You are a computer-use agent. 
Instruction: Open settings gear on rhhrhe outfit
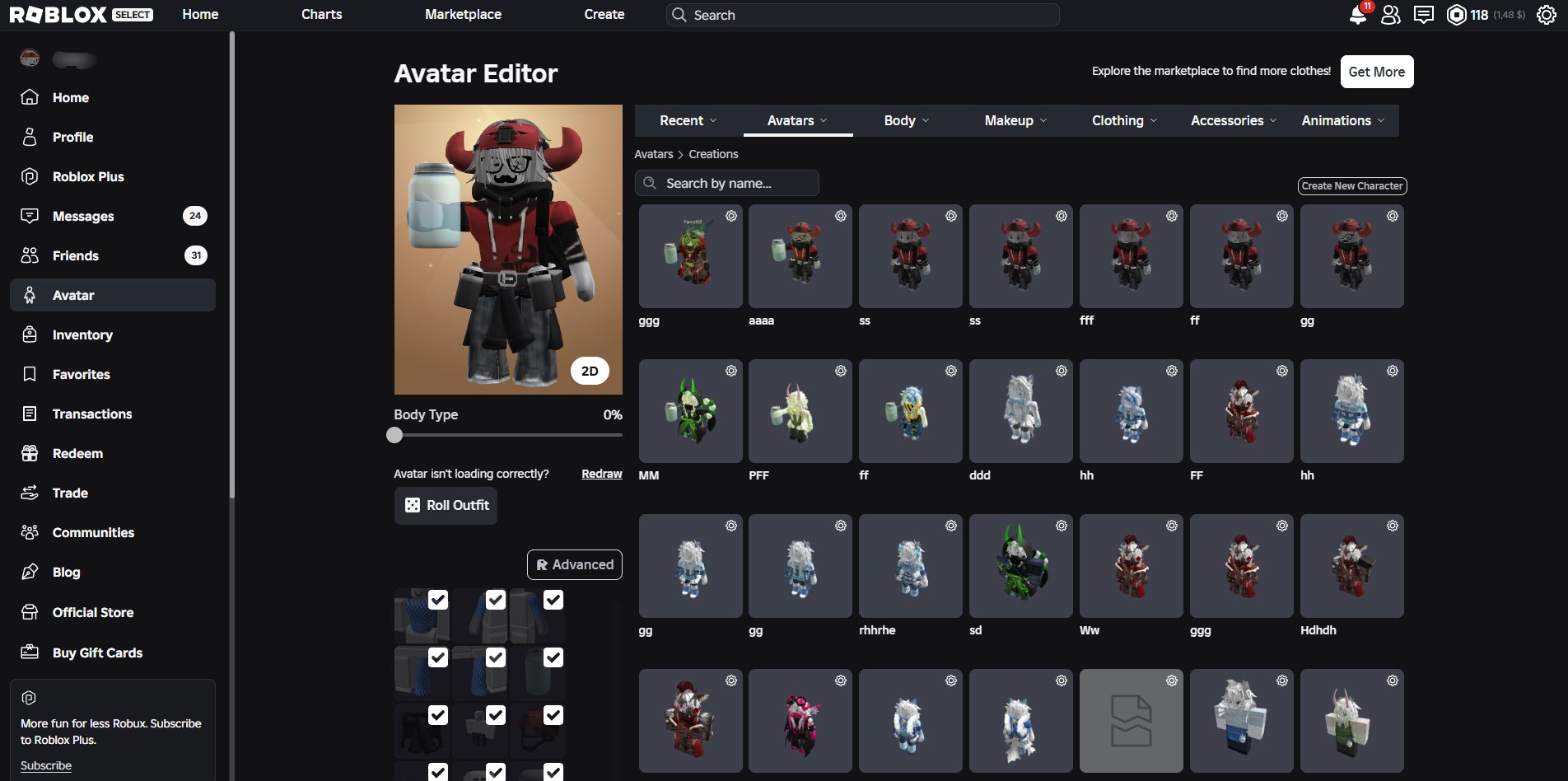tap(951, 526)
